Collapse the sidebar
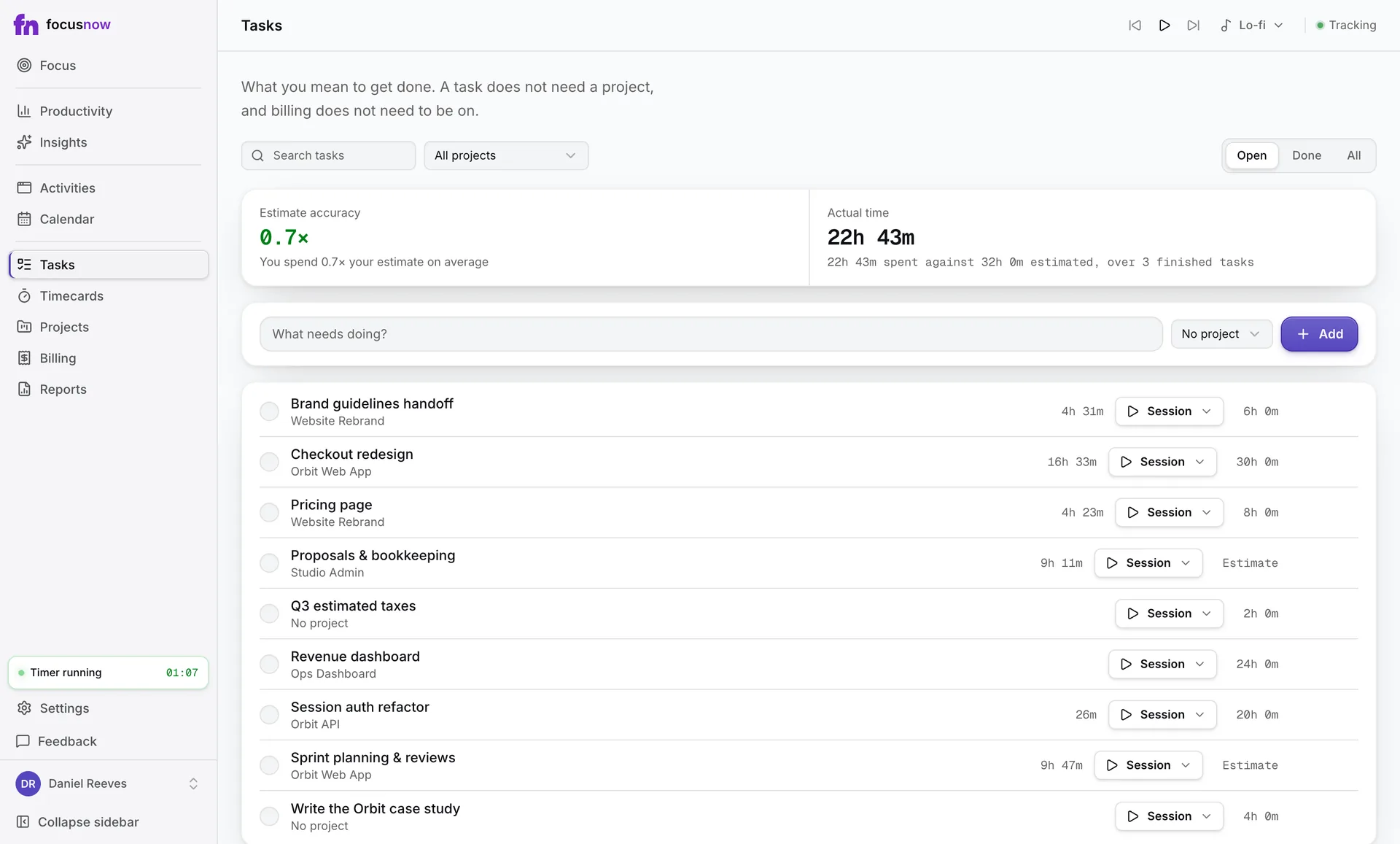 pyautogui.click(x=109, y=822)
